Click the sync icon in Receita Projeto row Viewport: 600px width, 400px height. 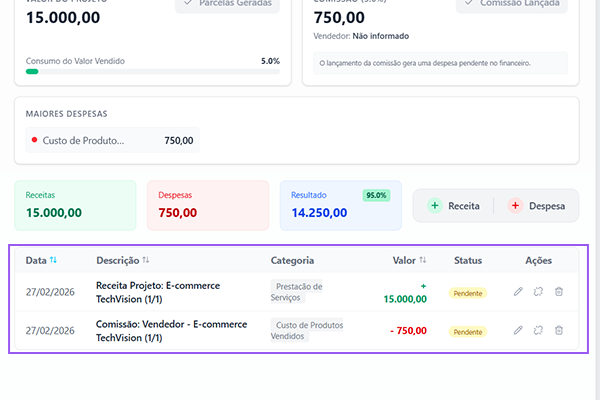click(x=538, y=292)
